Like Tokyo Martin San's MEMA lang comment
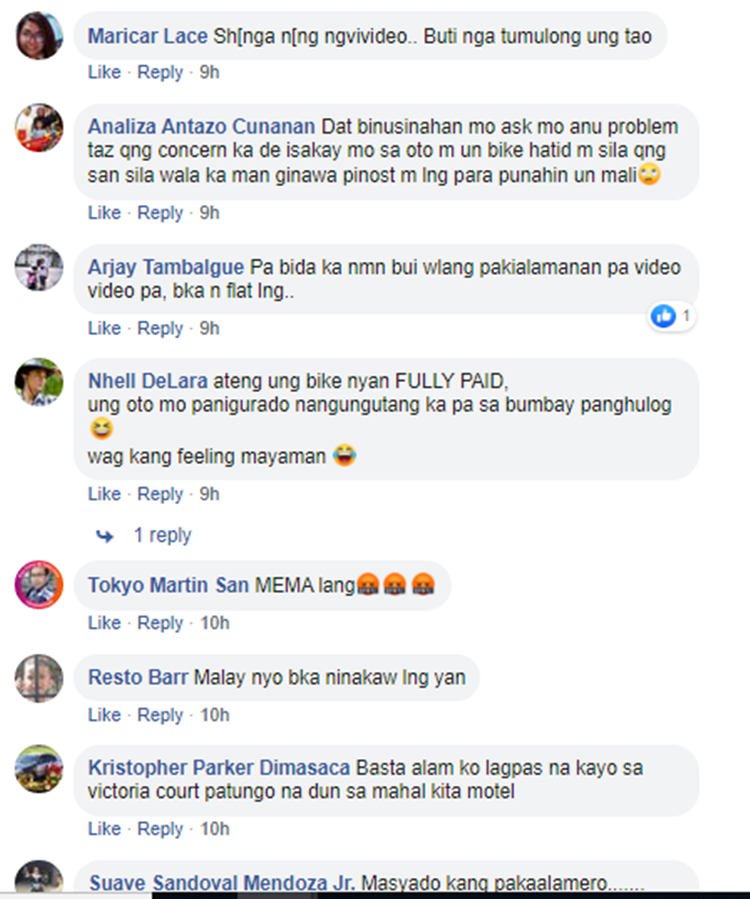The image size is (750, 899). (104, 623)
